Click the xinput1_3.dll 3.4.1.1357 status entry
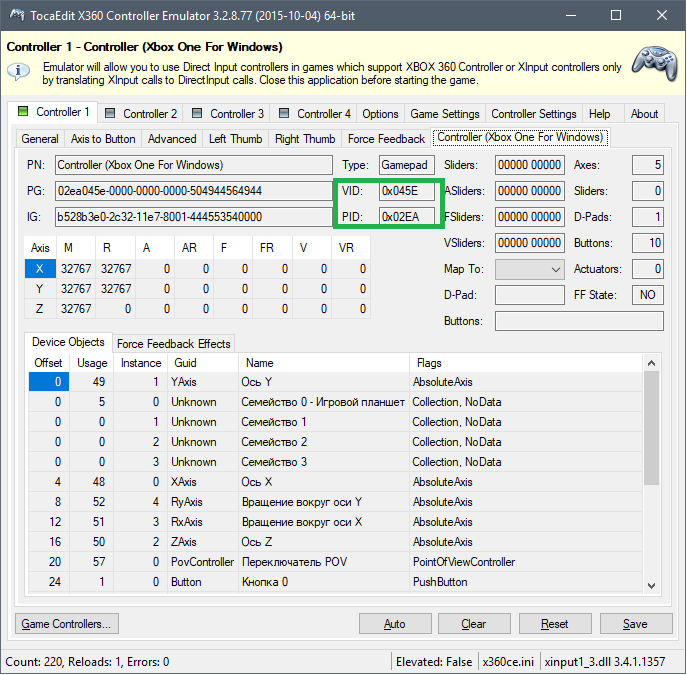687x675 pixels. point(605,662)
